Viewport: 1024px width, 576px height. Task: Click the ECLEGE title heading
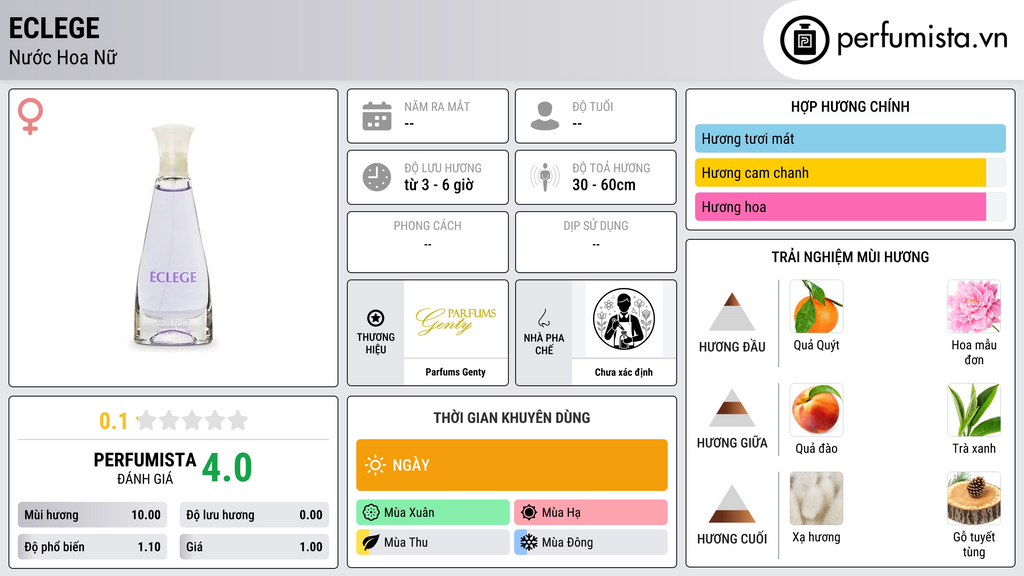click(54, 28)
